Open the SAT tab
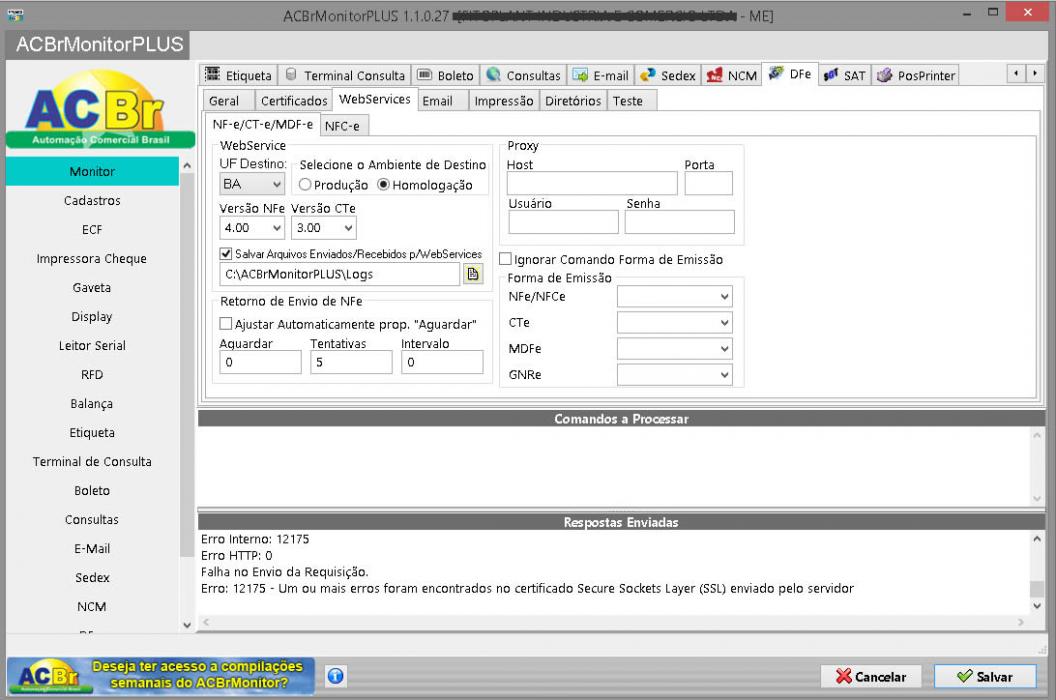Viewport: 1056px width, 700px height. tap(845, 75)
